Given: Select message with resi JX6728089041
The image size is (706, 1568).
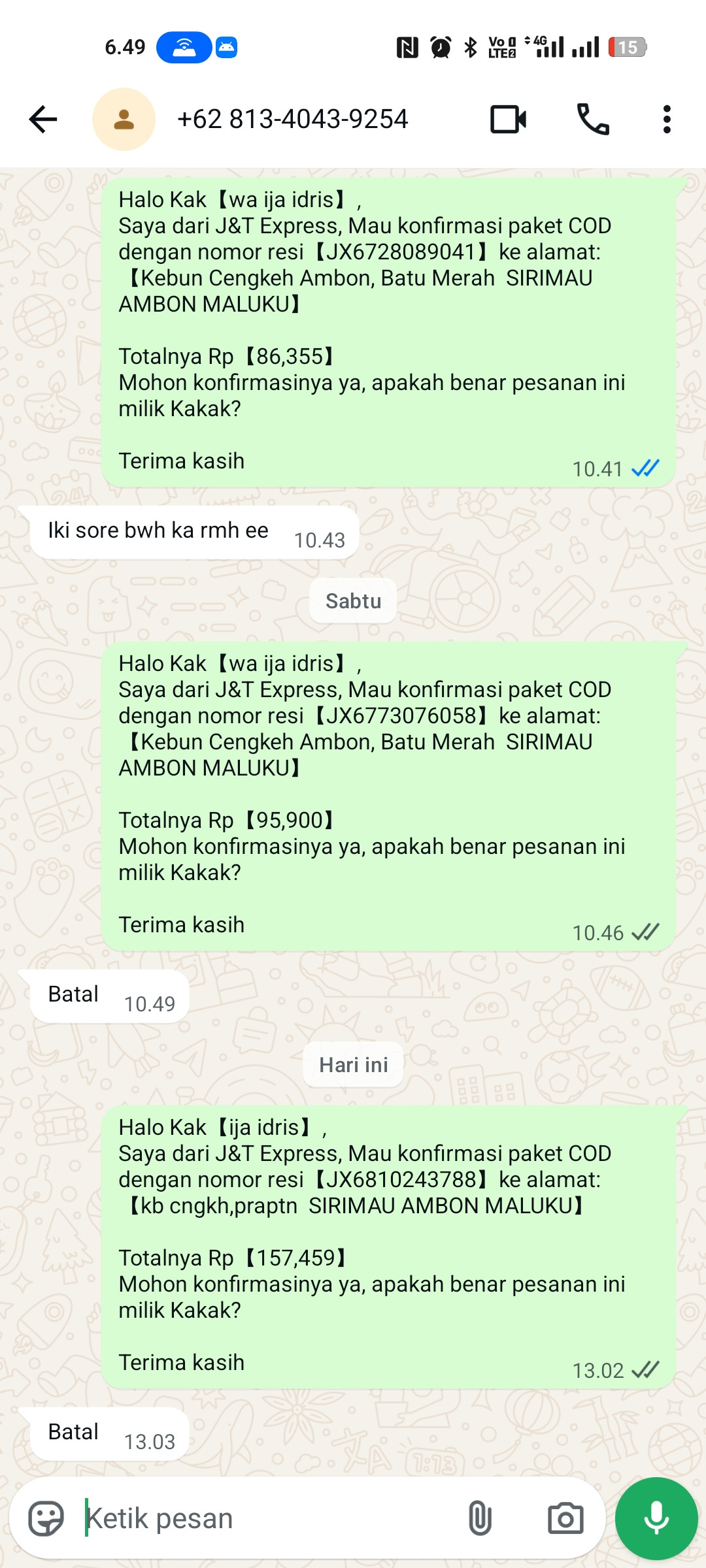Looking at the screenshot, I should click(388, 333).
